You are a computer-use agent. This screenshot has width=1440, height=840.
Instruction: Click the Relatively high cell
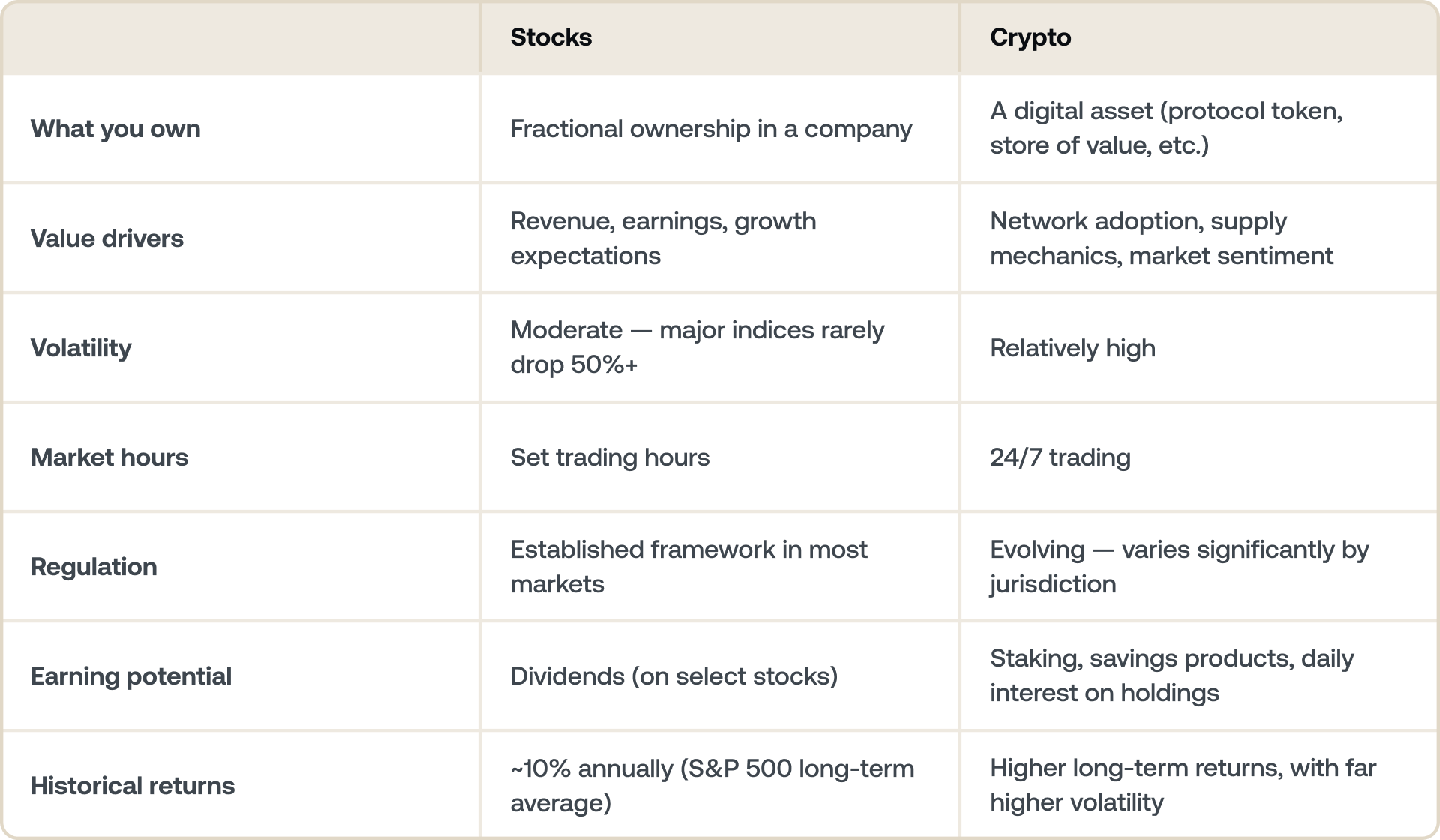pos(1072,348)
